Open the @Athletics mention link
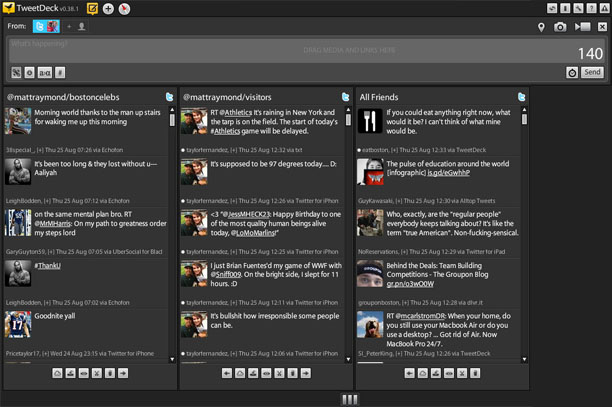Image resolution: width=612 pixels, height=407 pixels. (x=236, y=112)
